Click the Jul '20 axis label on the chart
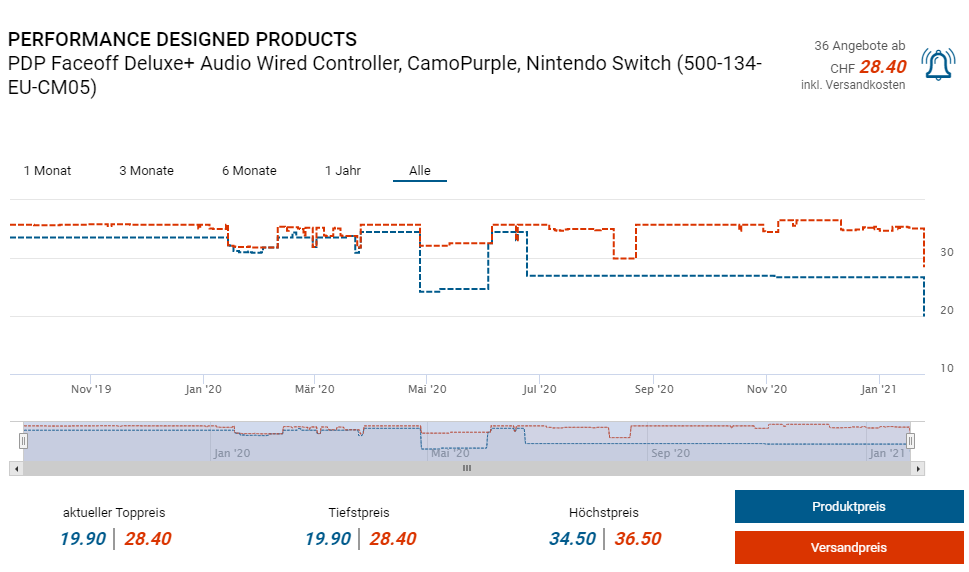Viewport: 969px width, 572px height. click(x=539, y=389)
